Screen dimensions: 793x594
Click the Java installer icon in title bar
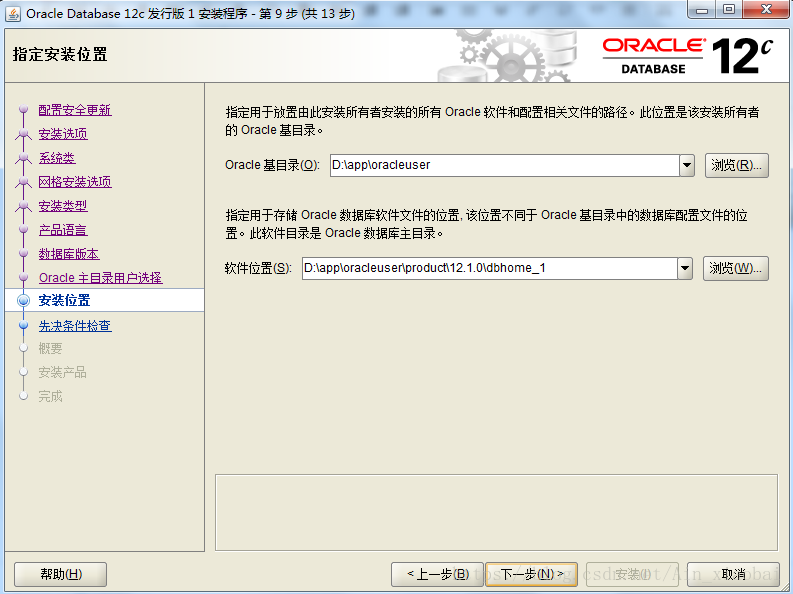pyautogui.click(x=13, y=14)
